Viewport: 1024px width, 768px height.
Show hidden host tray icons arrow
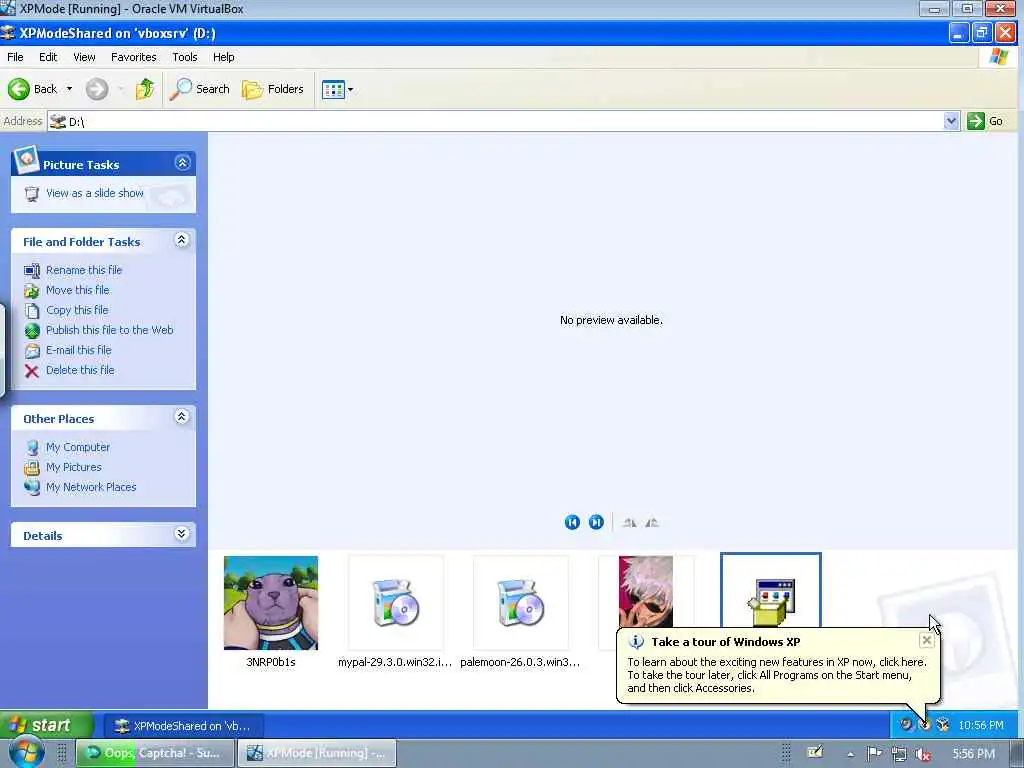tap(850, 754)
